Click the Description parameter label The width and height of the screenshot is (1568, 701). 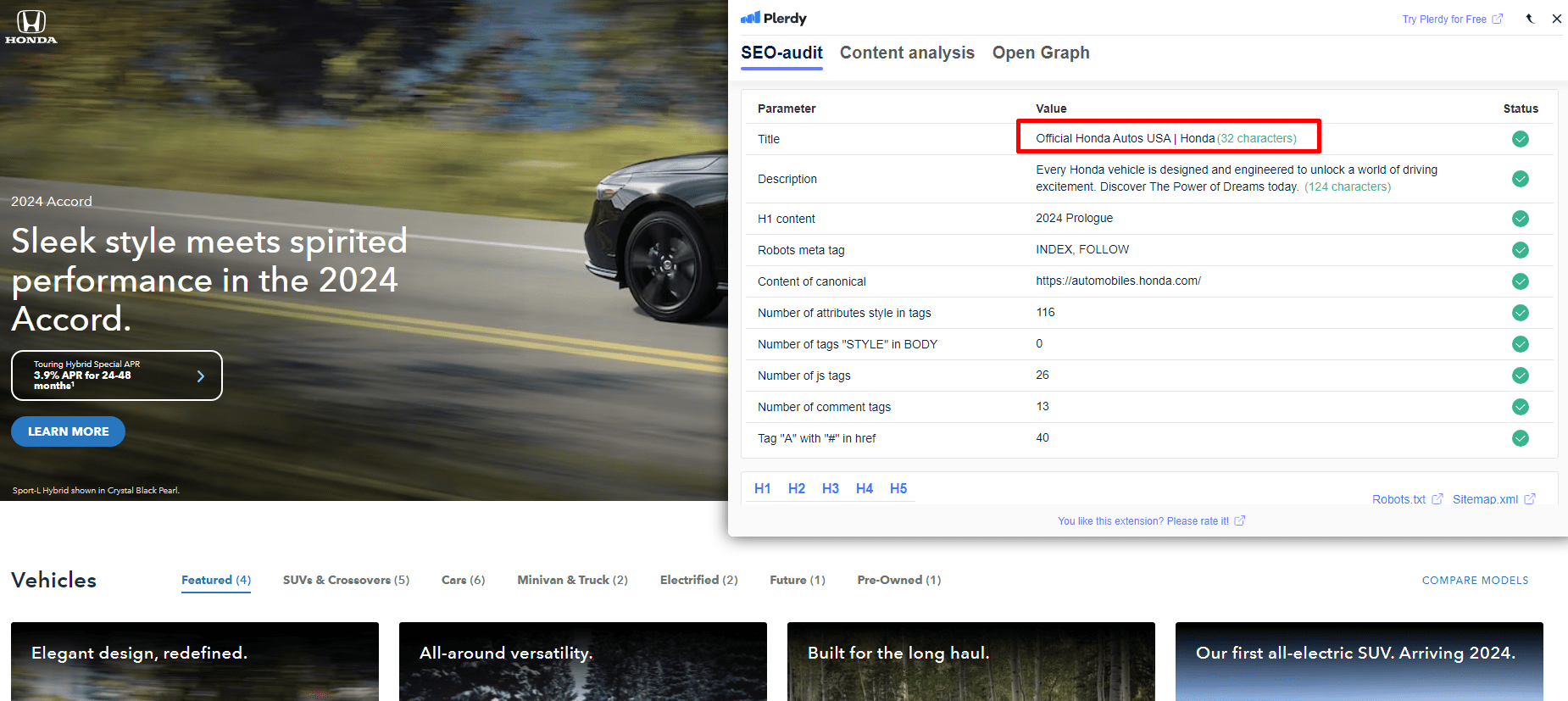[x=787, y=179]
